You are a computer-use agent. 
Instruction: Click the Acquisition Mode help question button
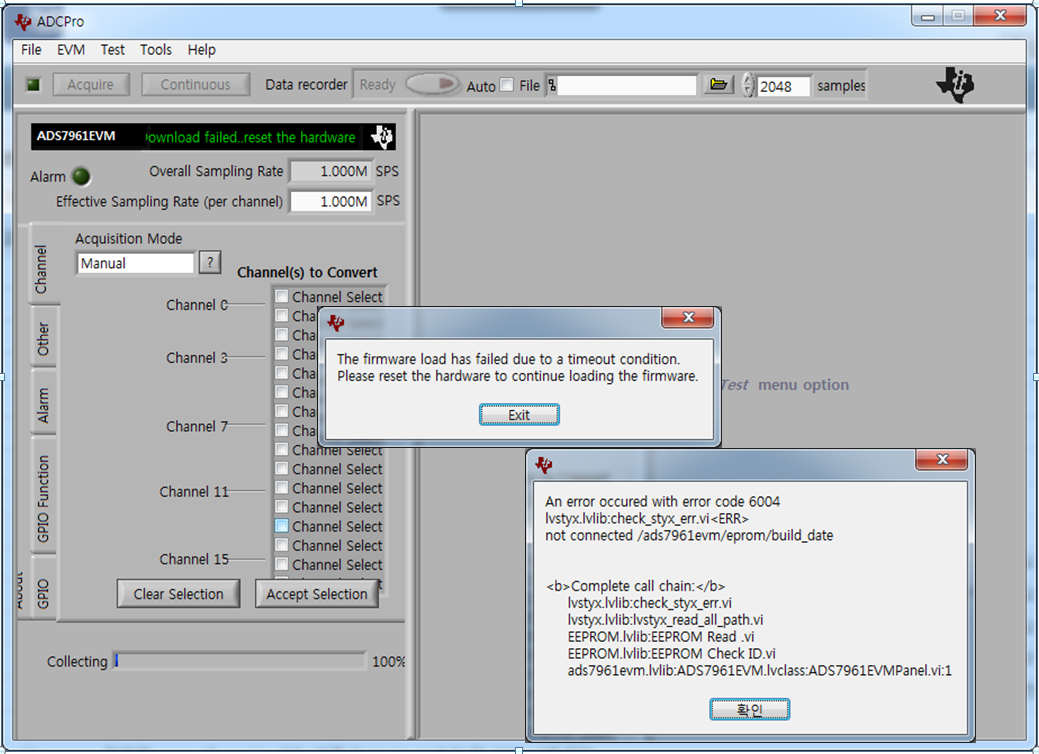pyautogui.click(x=210, y=262)
